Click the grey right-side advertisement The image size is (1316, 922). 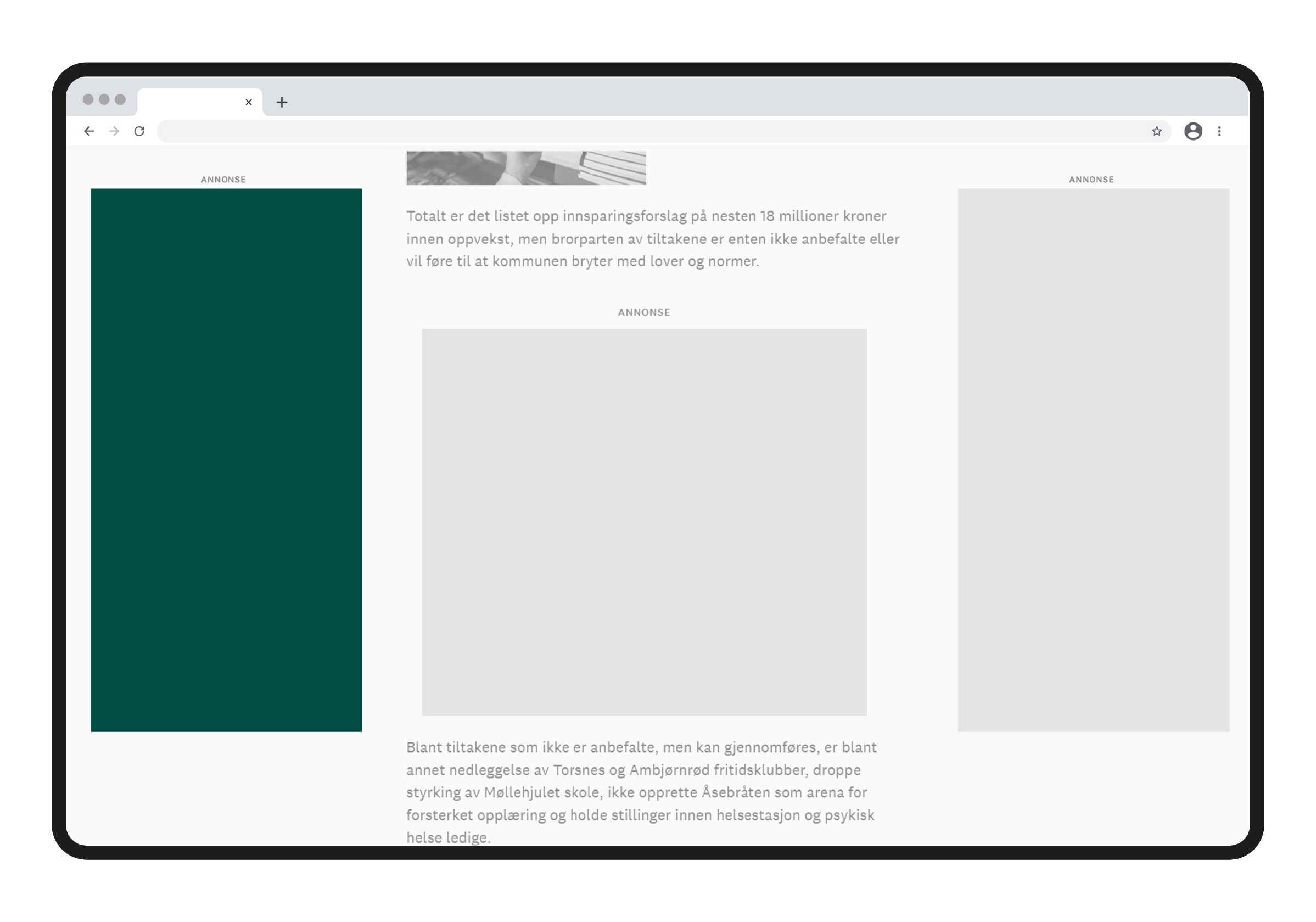pos(1093,460)
